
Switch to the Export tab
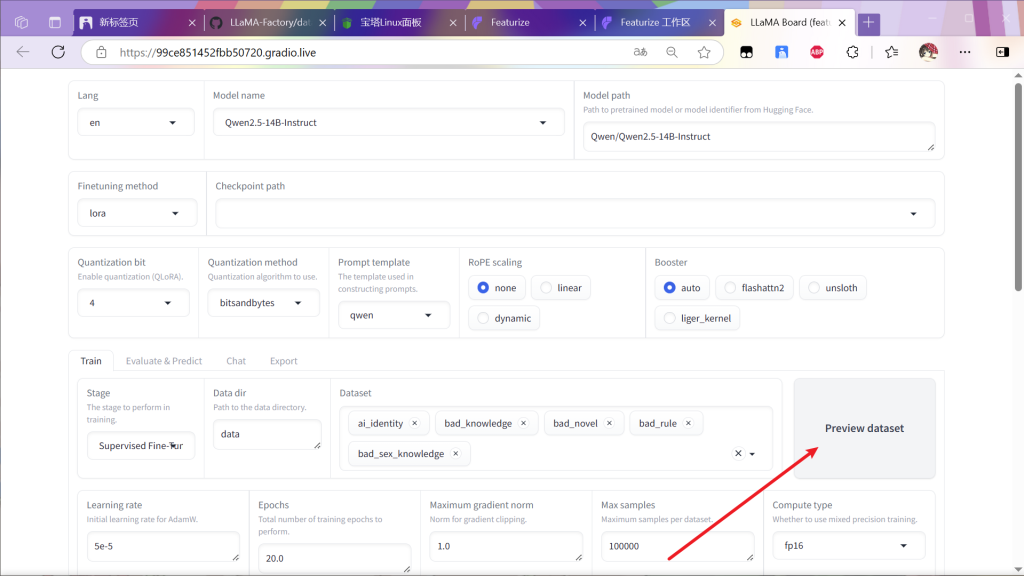[283, 360]
